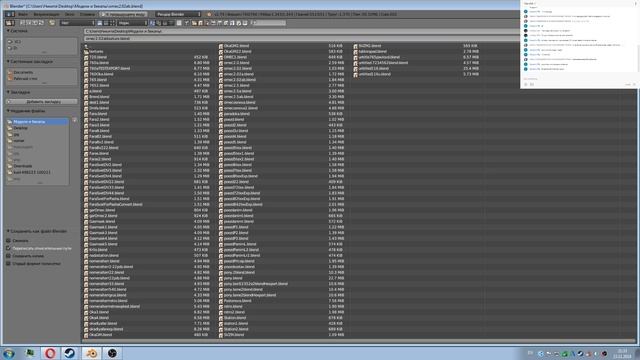Open Рабочий стол system bookmark

[41, 78]
